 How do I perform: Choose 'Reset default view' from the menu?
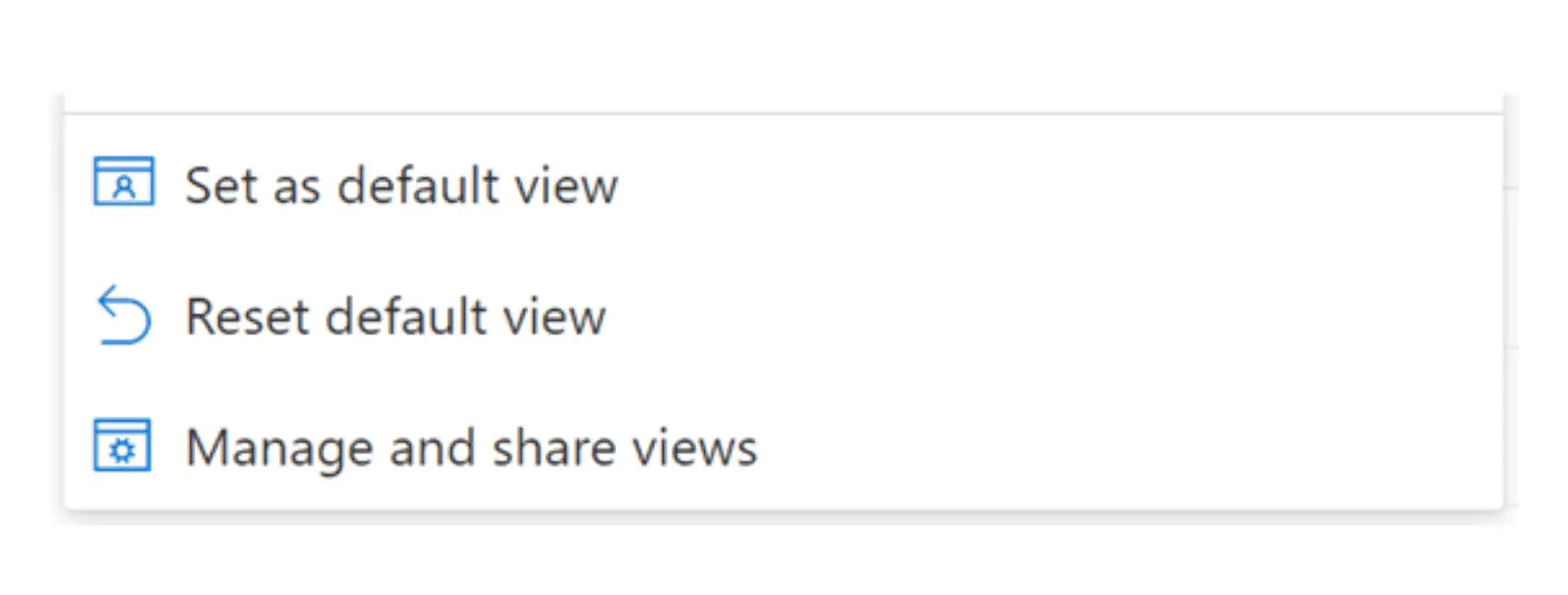784,316
